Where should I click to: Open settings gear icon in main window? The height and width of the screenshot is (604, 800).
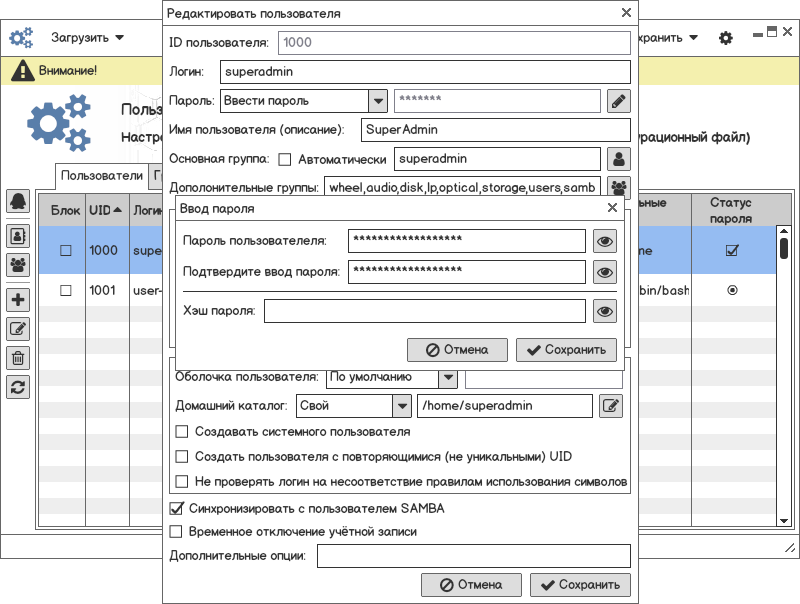click(726, 38)
